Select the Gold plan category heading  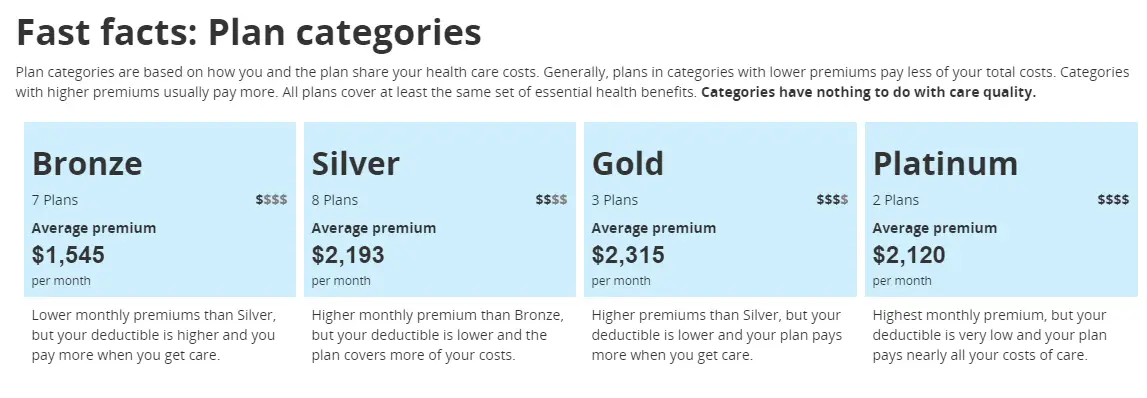(x=628, y=163)
